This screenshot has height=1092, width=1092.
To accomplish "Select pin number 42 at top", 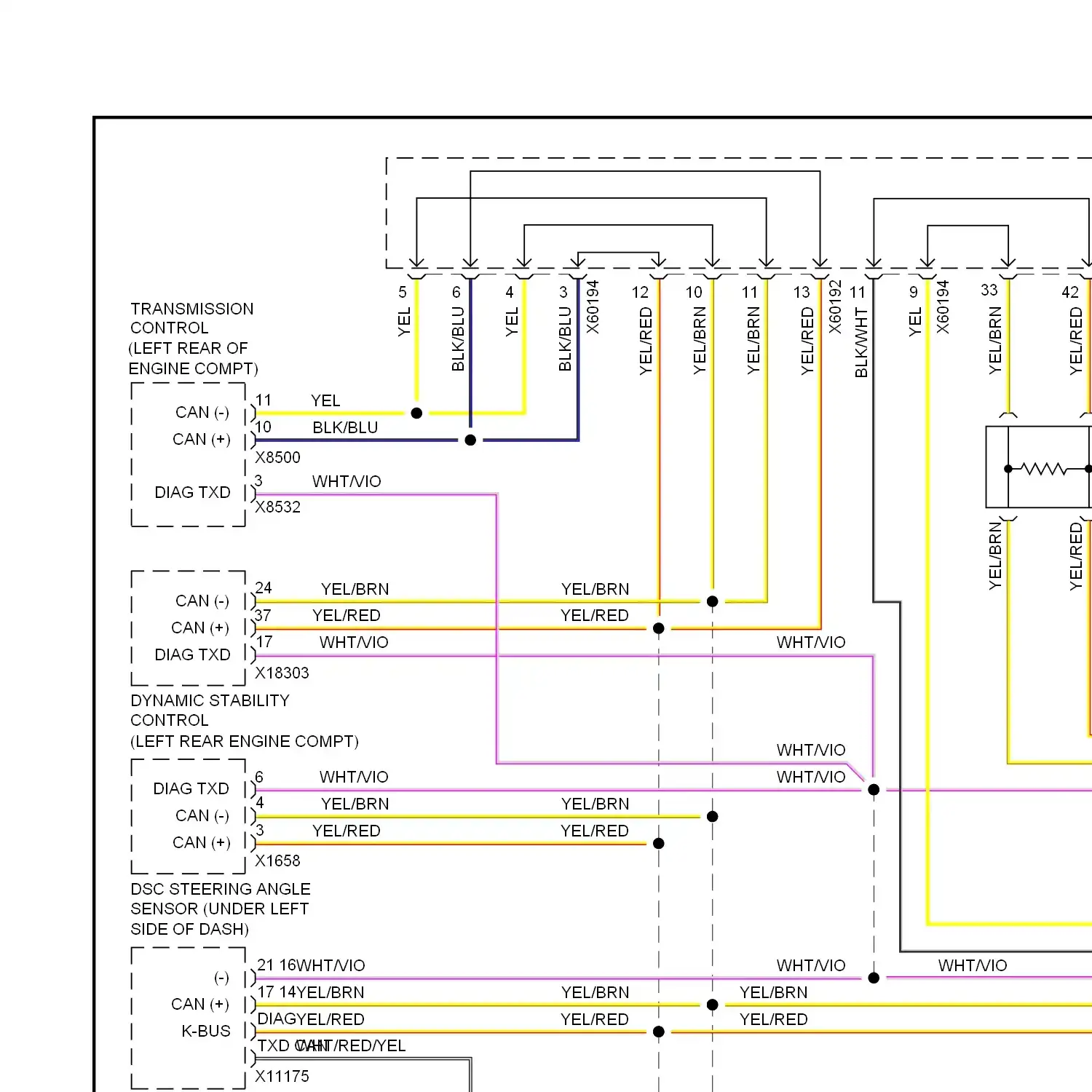I will 1070,292.
